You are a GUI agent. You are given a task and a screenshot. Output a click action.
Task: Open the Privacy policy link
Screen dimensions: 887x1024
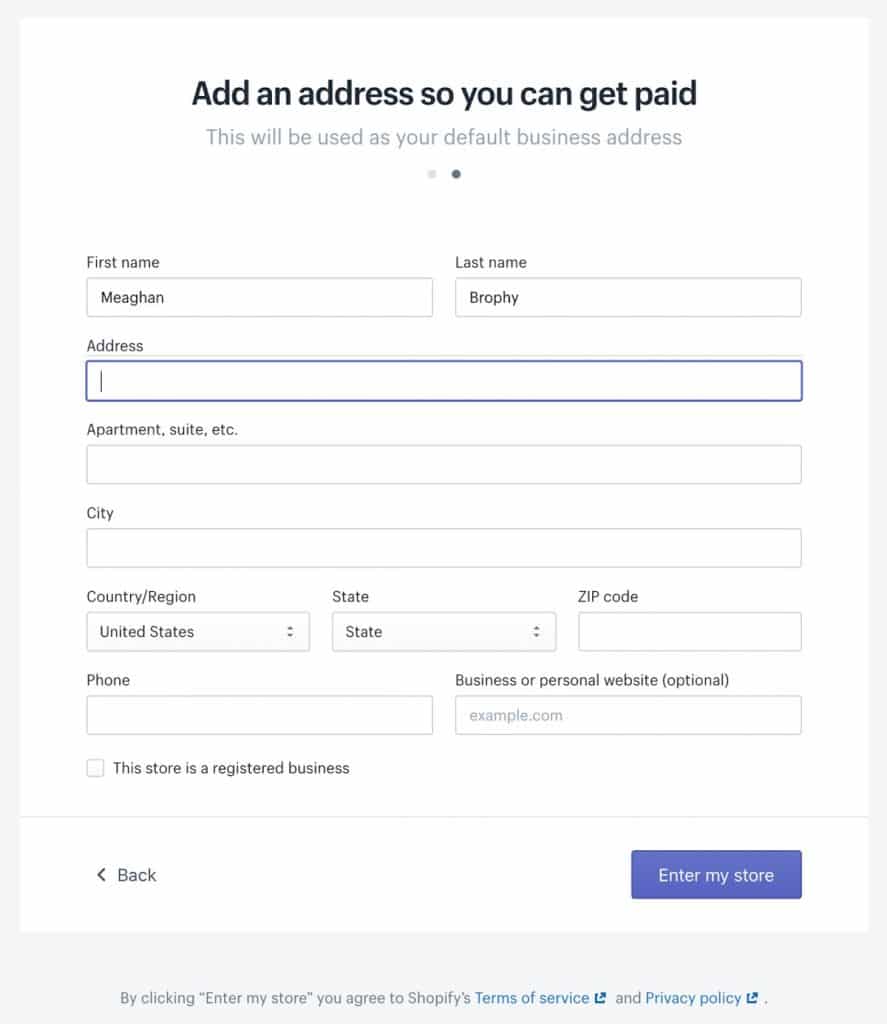point(693,997)
